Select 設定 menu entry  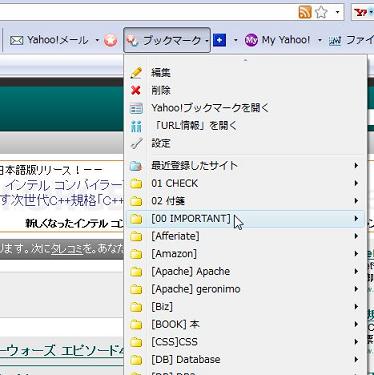tap(245, 143)
